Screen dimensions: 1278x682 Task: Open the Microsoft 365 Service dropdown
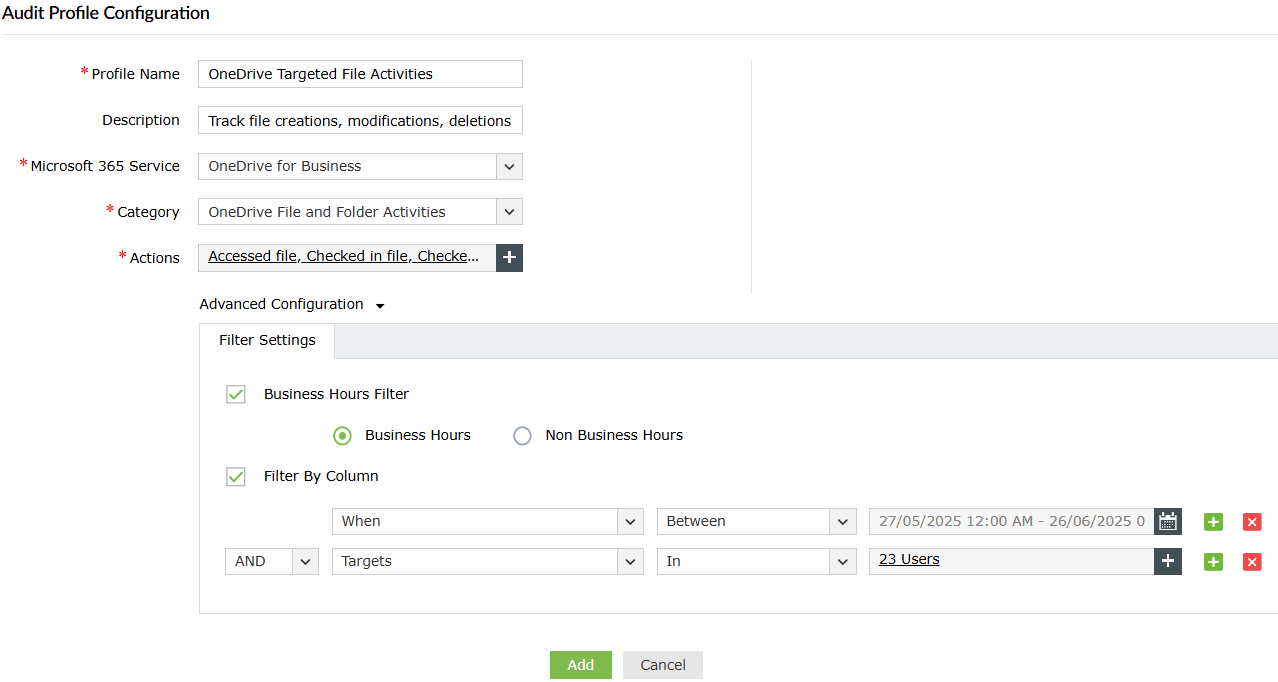coord(509,166)
